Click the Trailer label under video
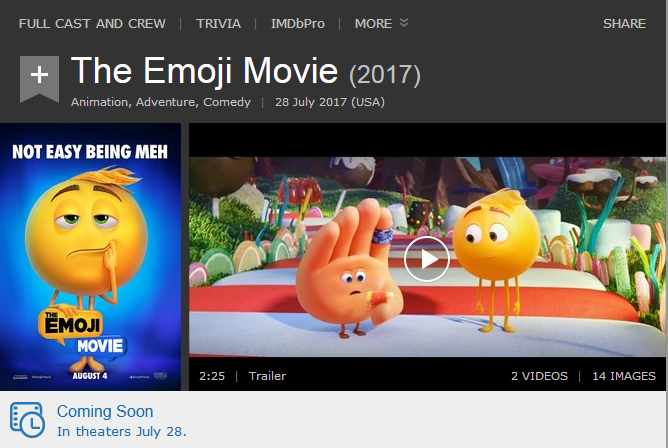Viewport: 668px width, 448px height. pos(267,376)
